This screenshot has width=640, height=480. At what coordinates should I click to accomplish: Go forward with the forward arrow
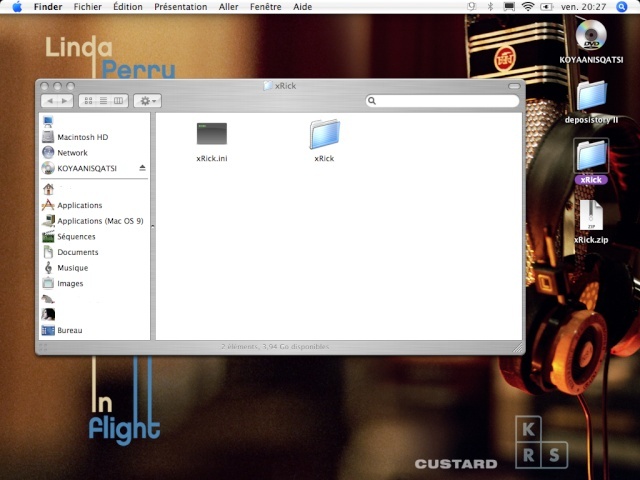[x=64, y=101]
